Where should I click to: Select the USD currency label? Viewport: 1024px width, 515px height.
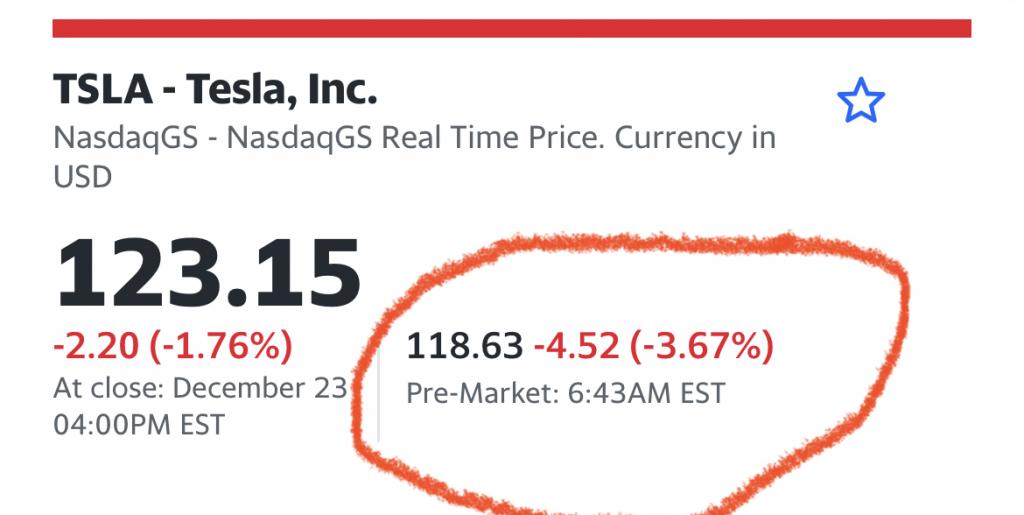tap(82, 177)
